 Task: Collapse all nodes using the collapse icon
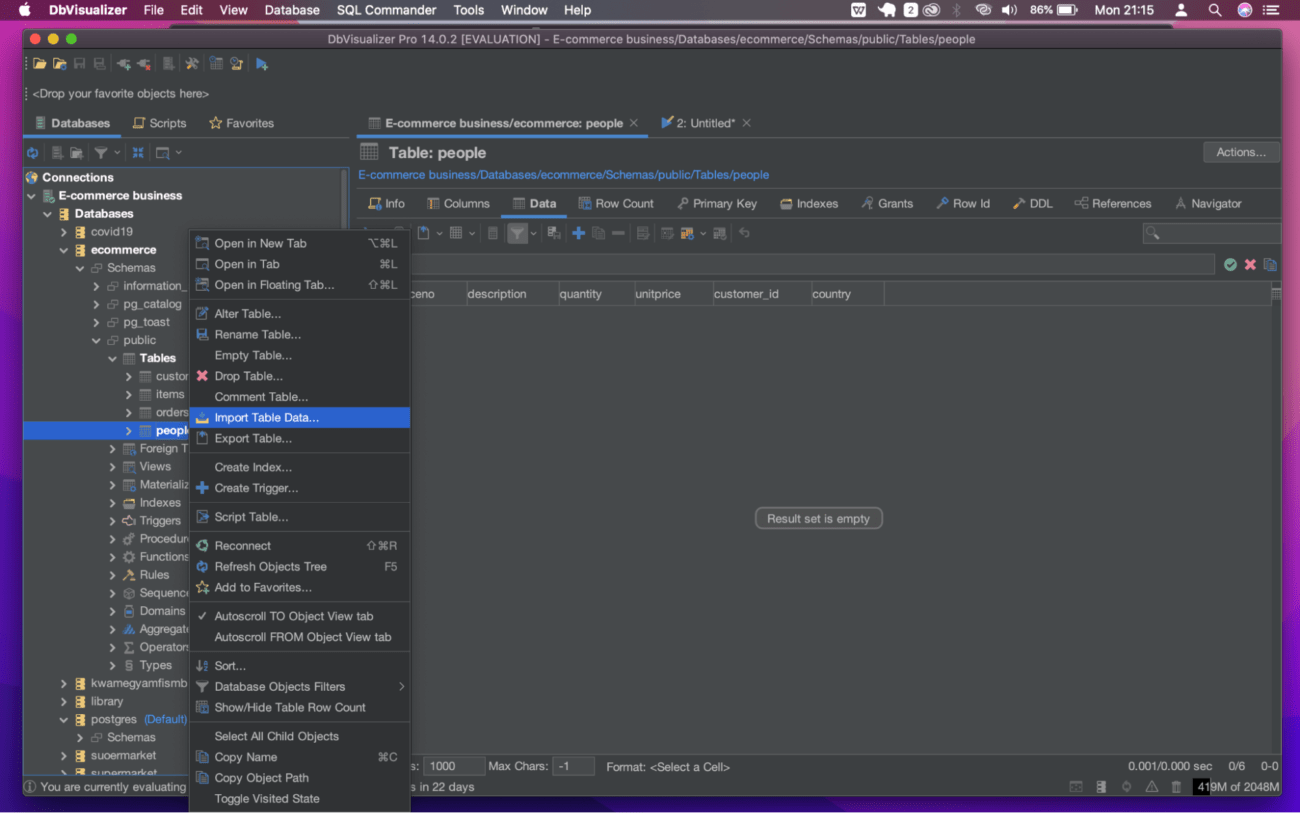138,152
